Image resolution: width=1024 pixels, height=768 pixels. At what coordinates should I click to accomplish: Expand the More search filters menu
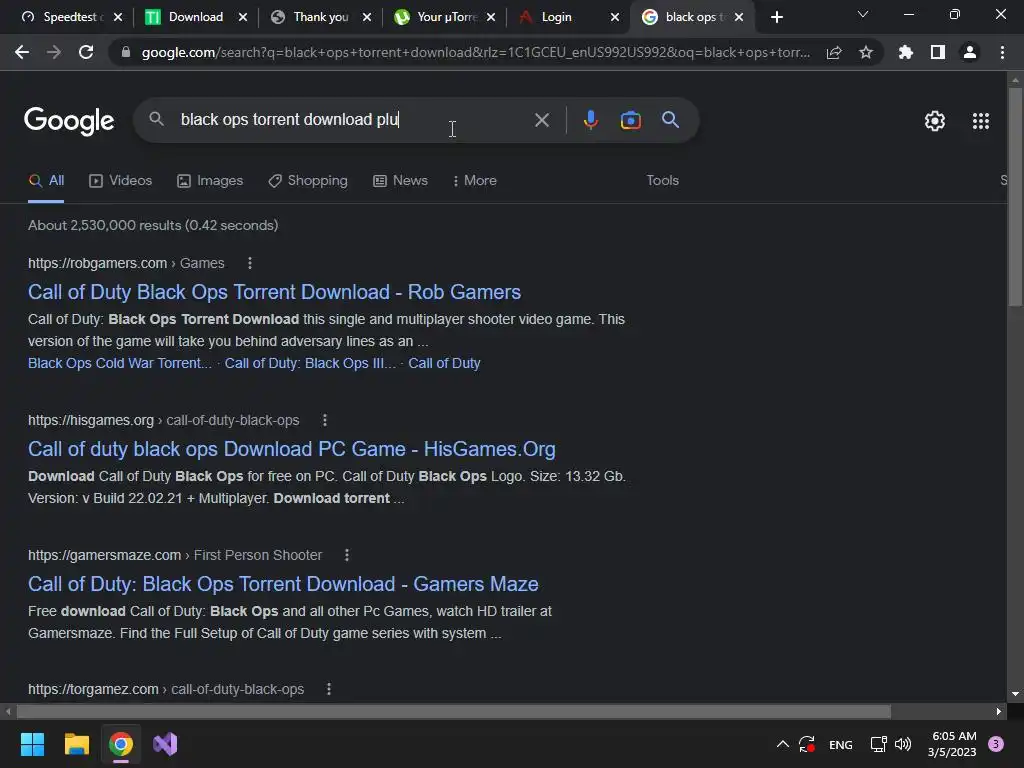(475, 181)
